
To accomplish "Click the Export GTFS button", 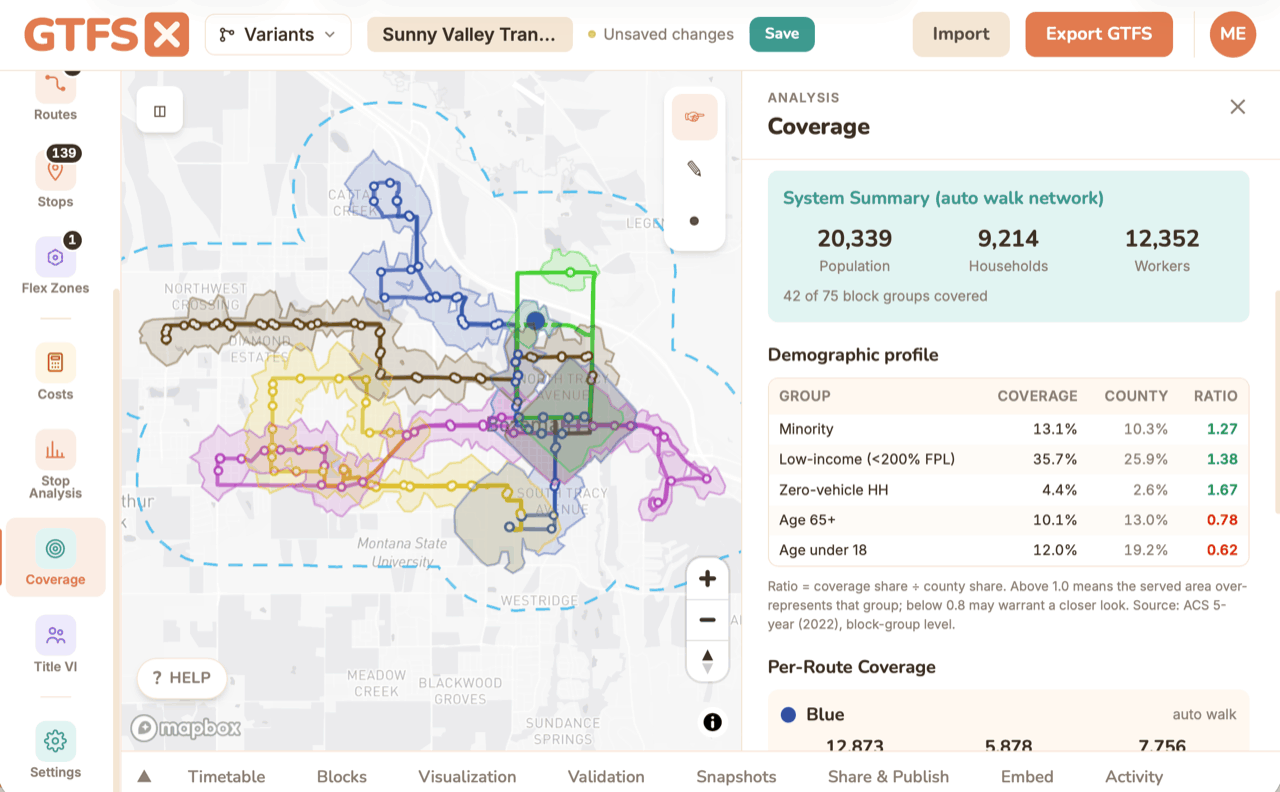I will click(1099, 34).
